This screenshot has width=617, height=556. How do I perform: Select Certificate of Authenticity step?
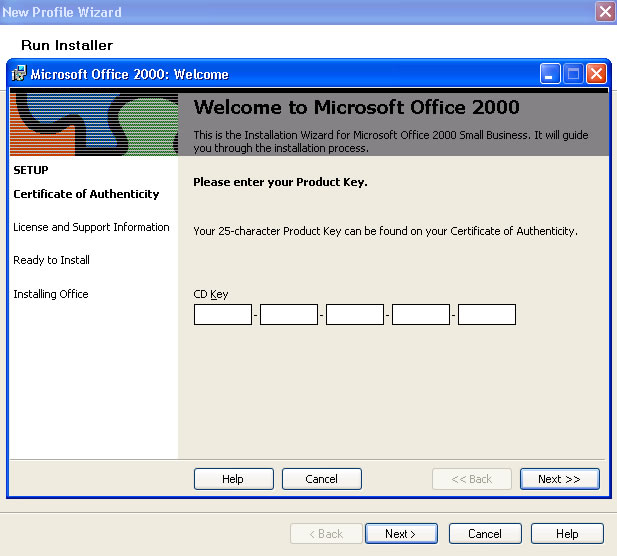[86, 194]
